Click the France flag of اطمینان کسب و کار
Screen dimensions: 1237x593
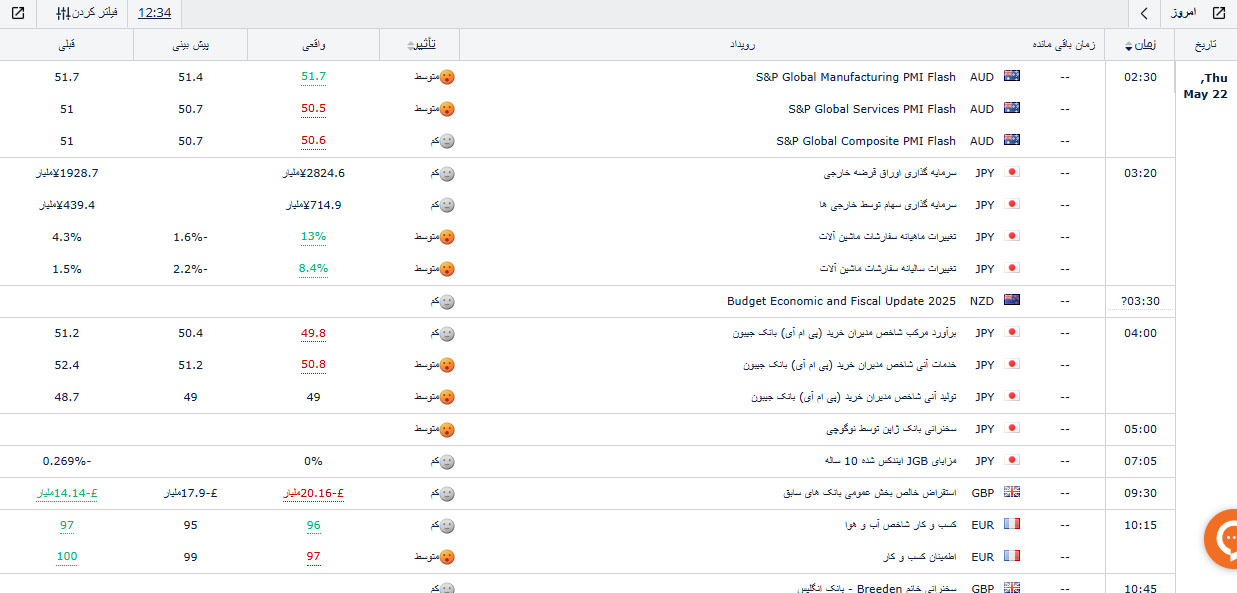1011,557
